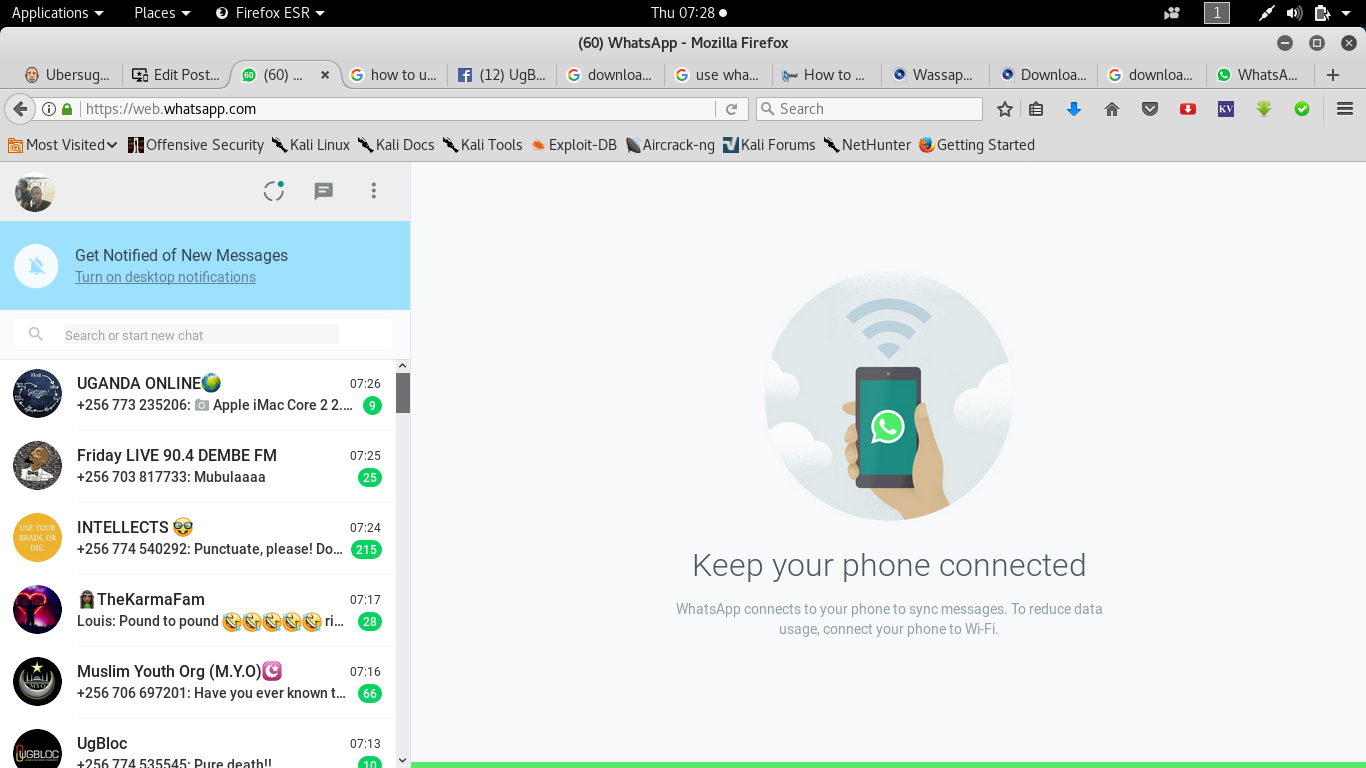
Task: Reload the page with the refresh icon
Action: [x=731, y=109]
